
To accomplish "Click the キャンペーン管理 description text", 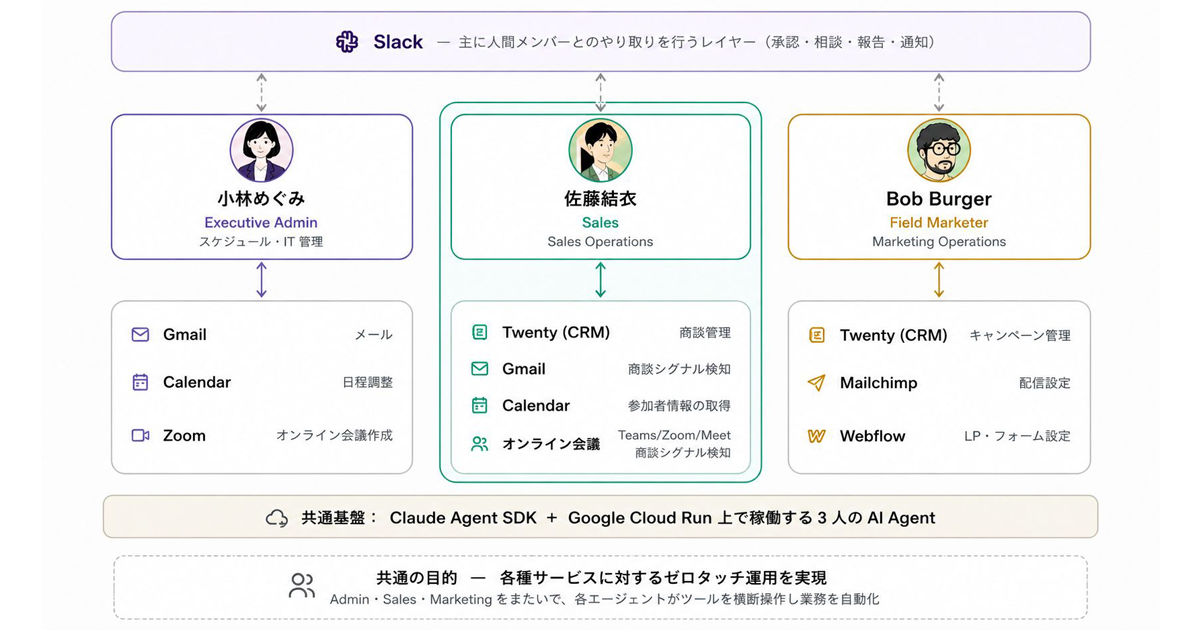I will [x=1020, y=335].
